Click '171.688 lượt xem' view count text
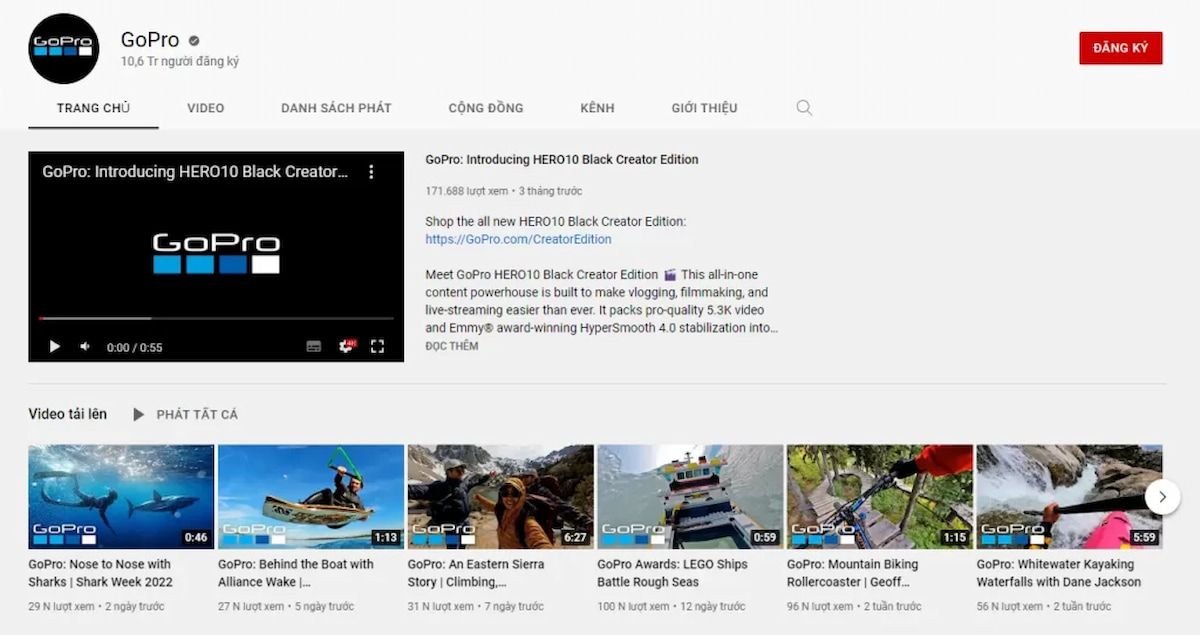This screenshot has height=635, width=1200. [x=467, y=191]
